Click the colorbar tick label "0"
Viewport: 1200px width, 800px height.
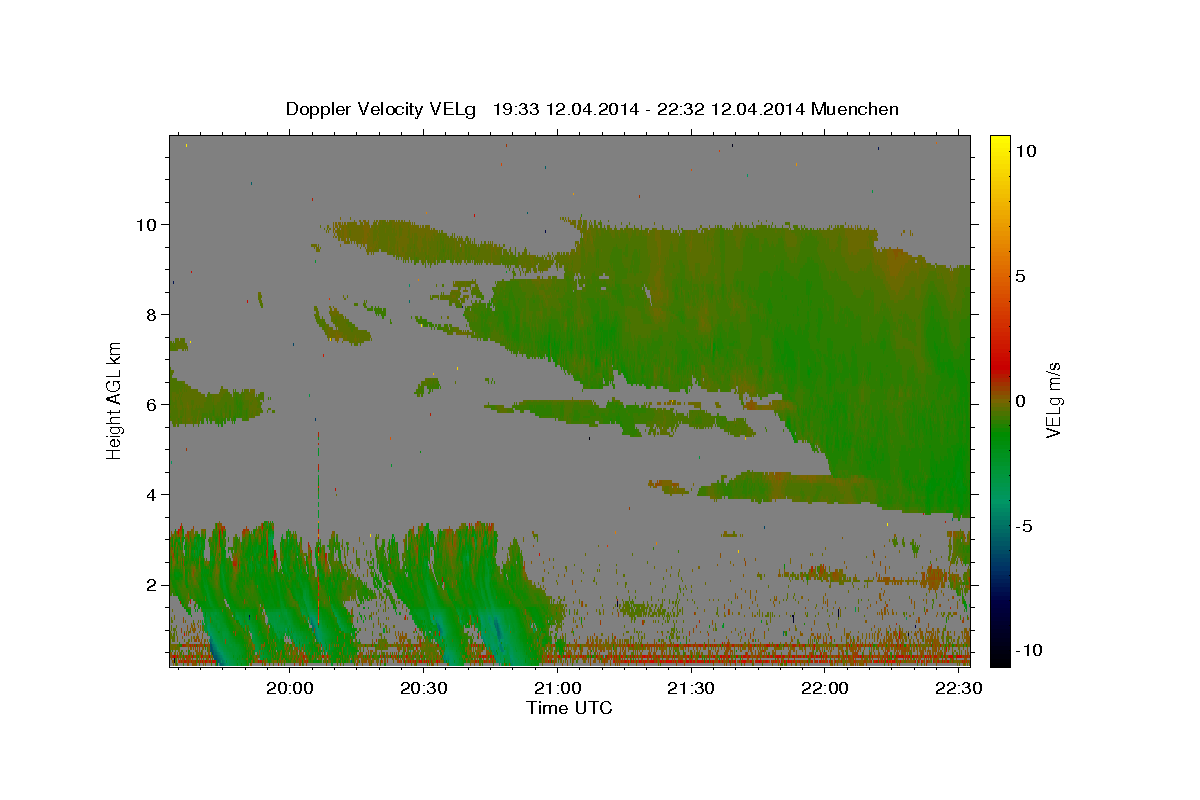click(1020, 401)
